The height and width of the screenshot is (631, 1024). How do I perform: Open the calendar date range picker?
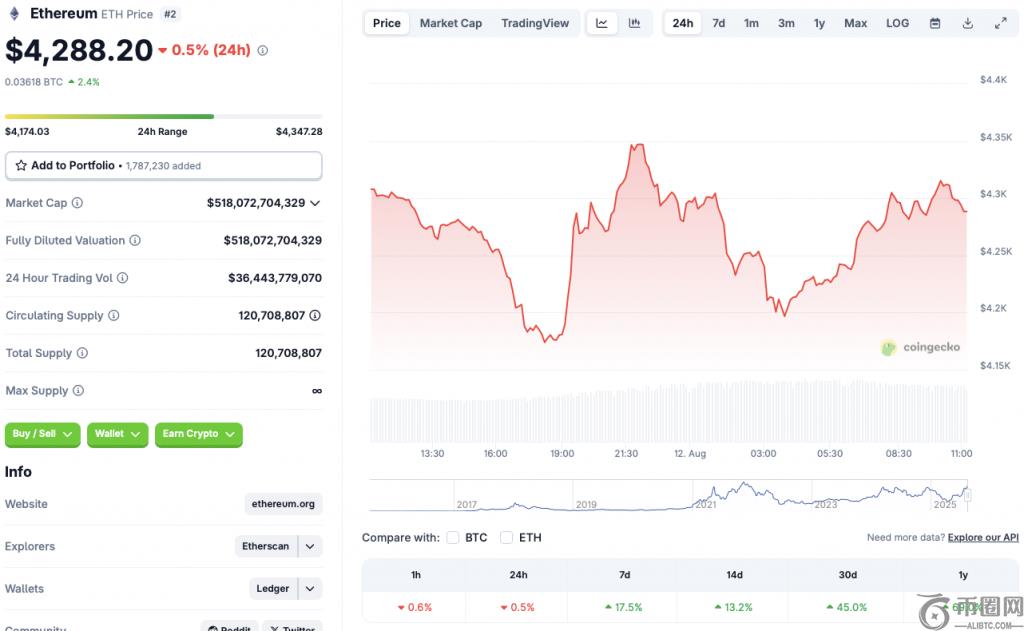click(935, 23)
